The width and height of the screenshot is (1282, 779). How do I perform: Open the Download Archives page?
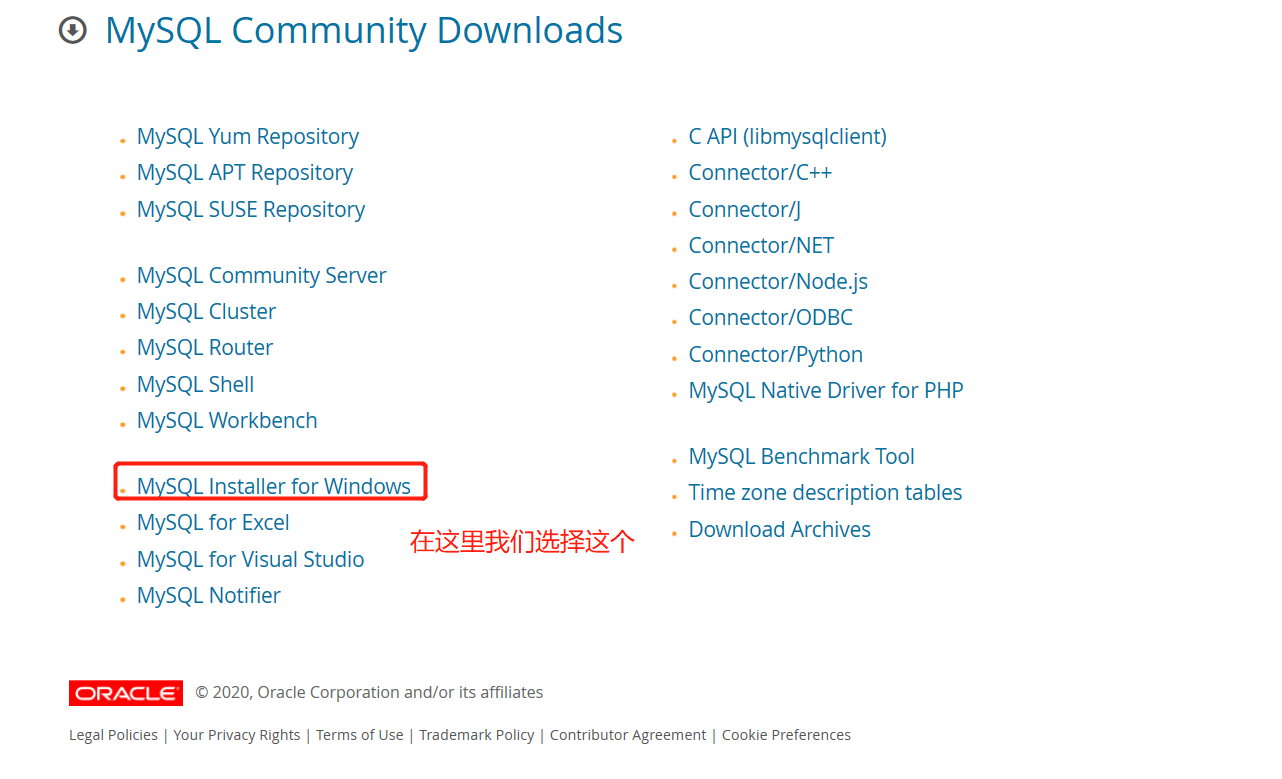point(779,529)
